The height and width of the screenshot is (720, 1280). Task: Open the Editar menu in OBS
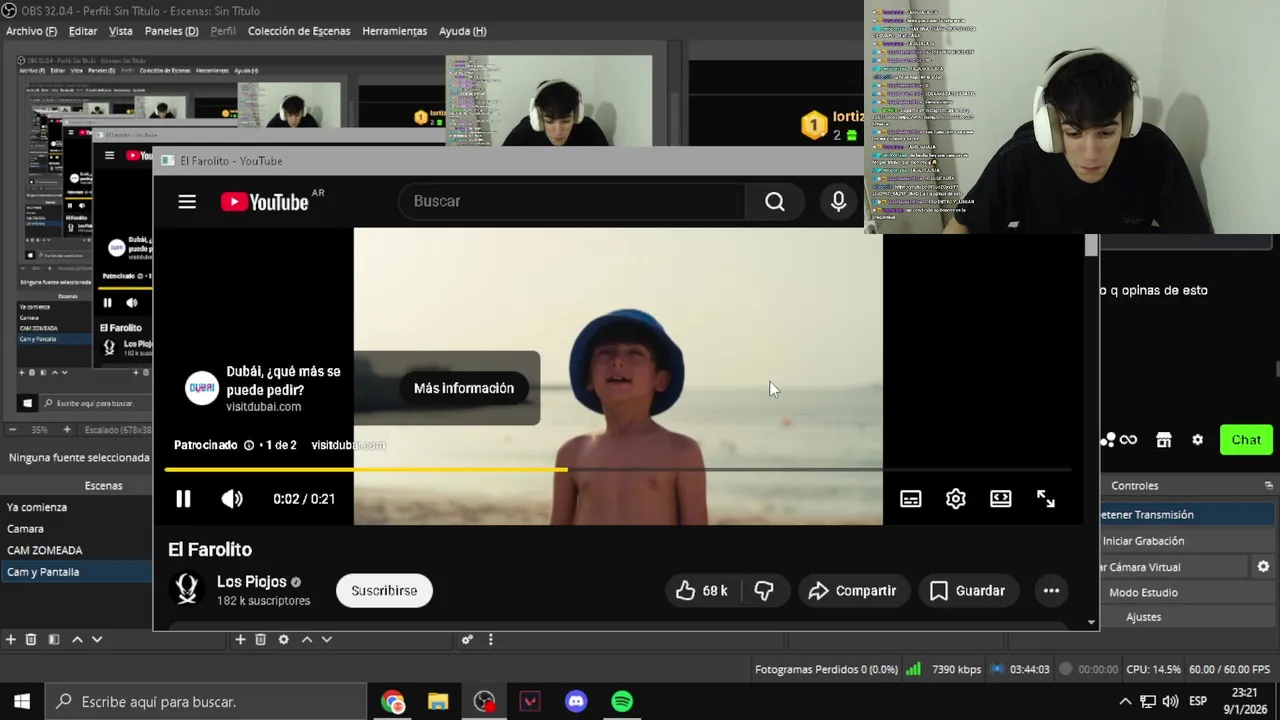click(x=83, y=31)
